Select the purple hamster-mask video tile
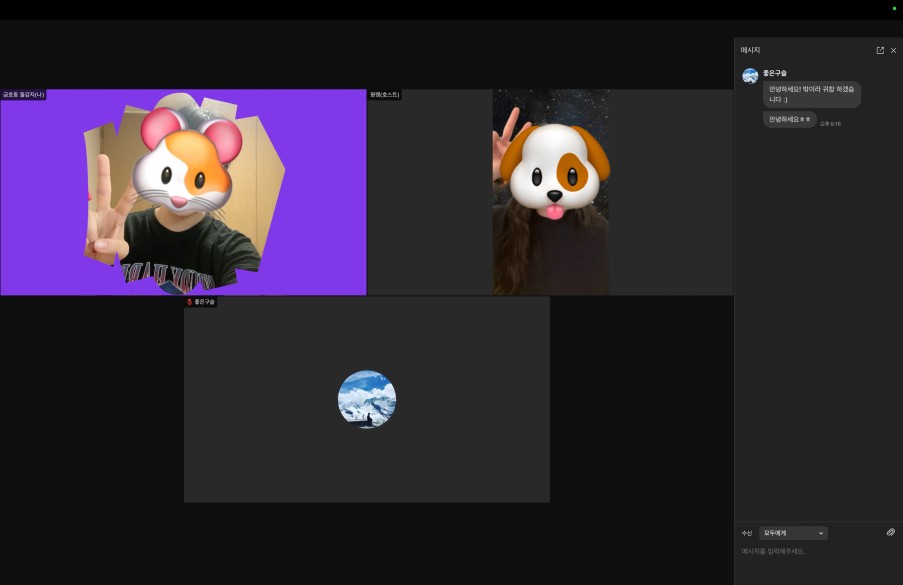This screenshot has height=585, width=903. 183,192
